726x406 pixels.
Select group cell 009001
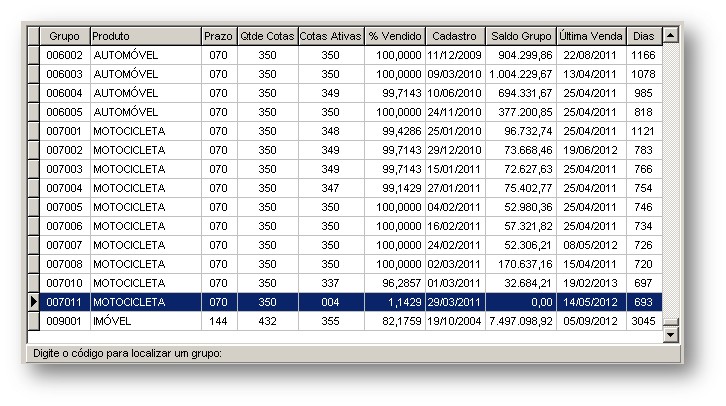(64, 321)
